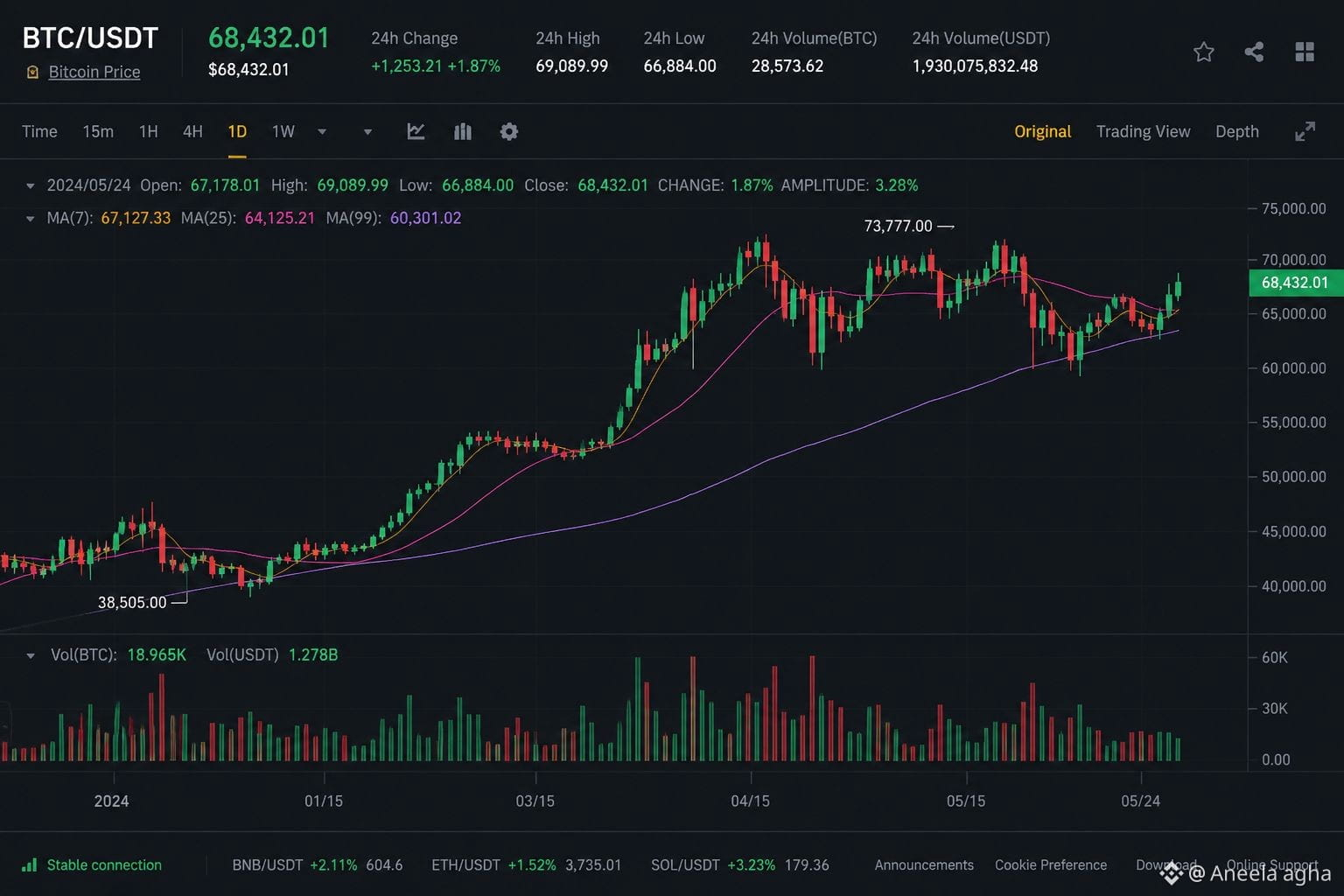The image size is (1344, 896).
Task: Open chart settings gear icon
Action: 509,131
